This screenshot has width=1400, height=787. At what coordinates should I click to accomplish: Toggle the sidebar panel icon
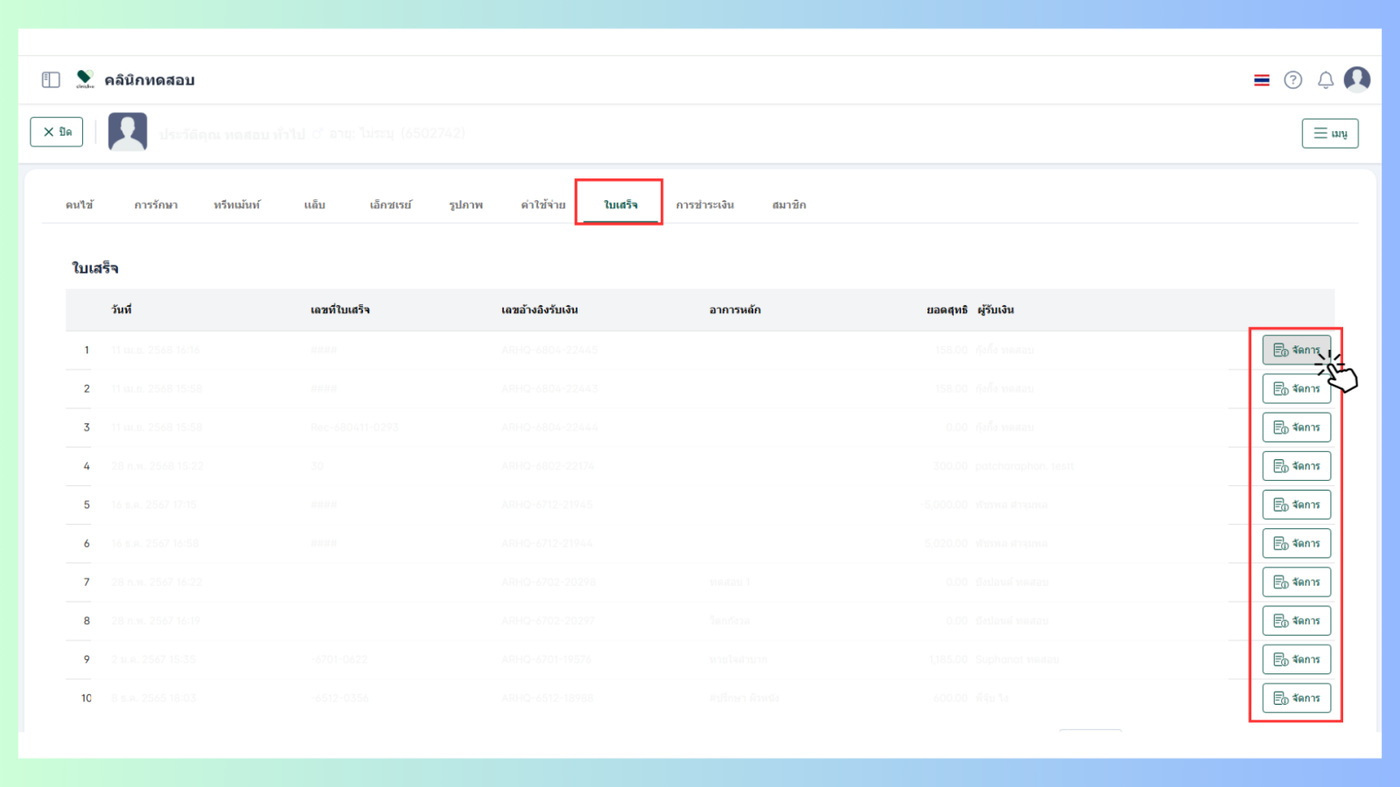(51, 80)
